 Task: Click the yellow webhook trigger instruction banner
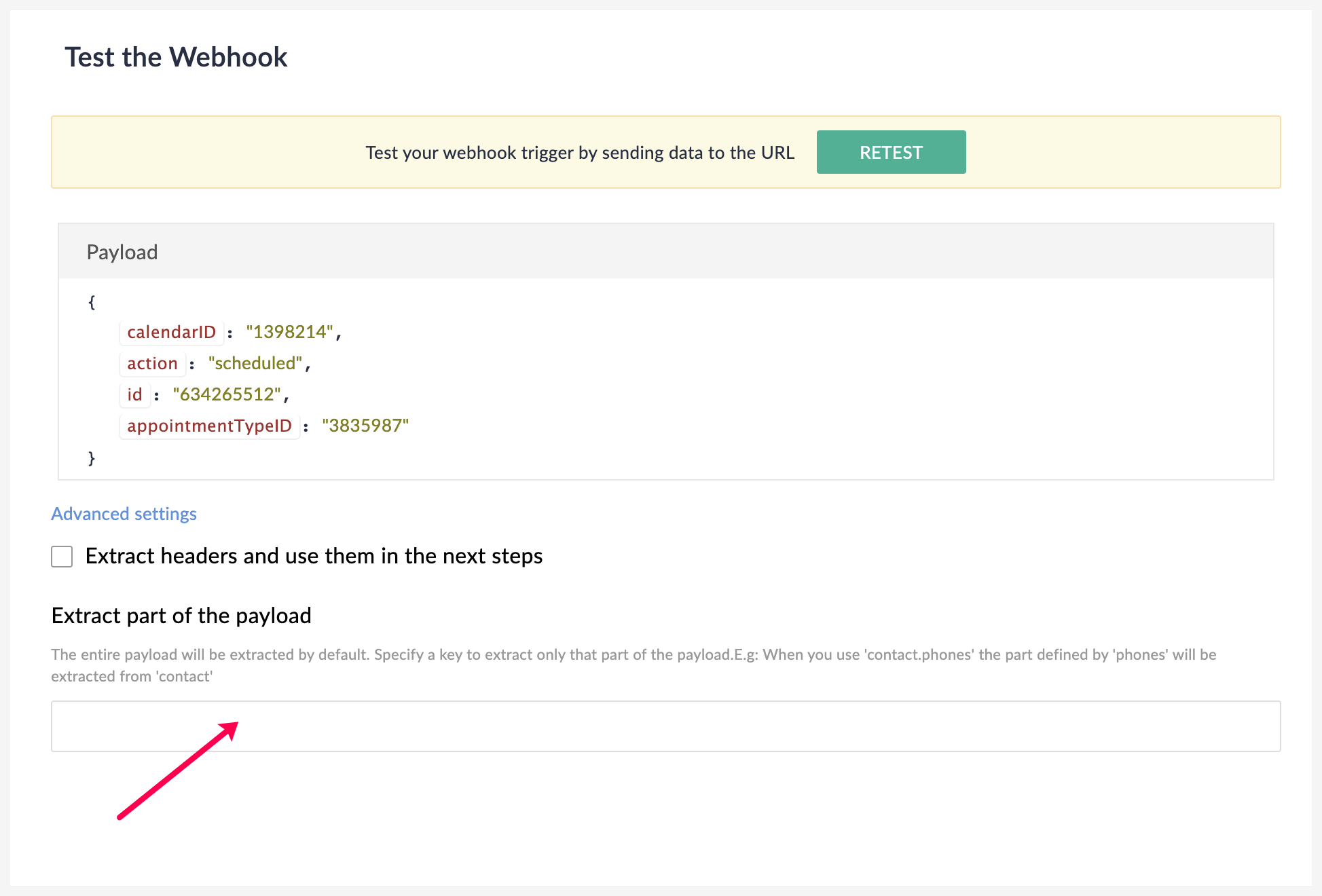[x=580, y=152]
